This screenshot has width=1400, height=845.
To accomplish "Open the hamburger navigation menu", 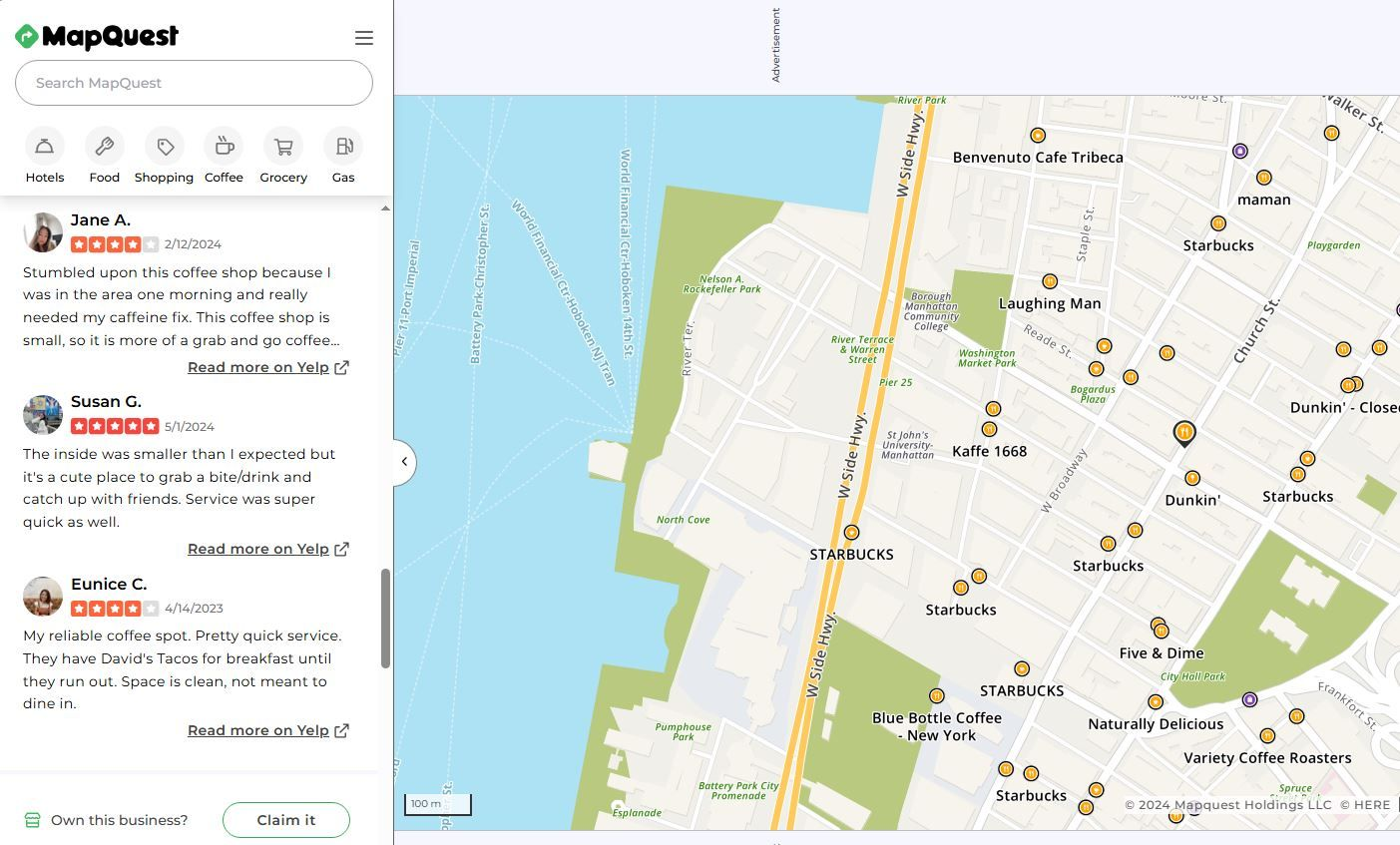I will tap(364, 38).
